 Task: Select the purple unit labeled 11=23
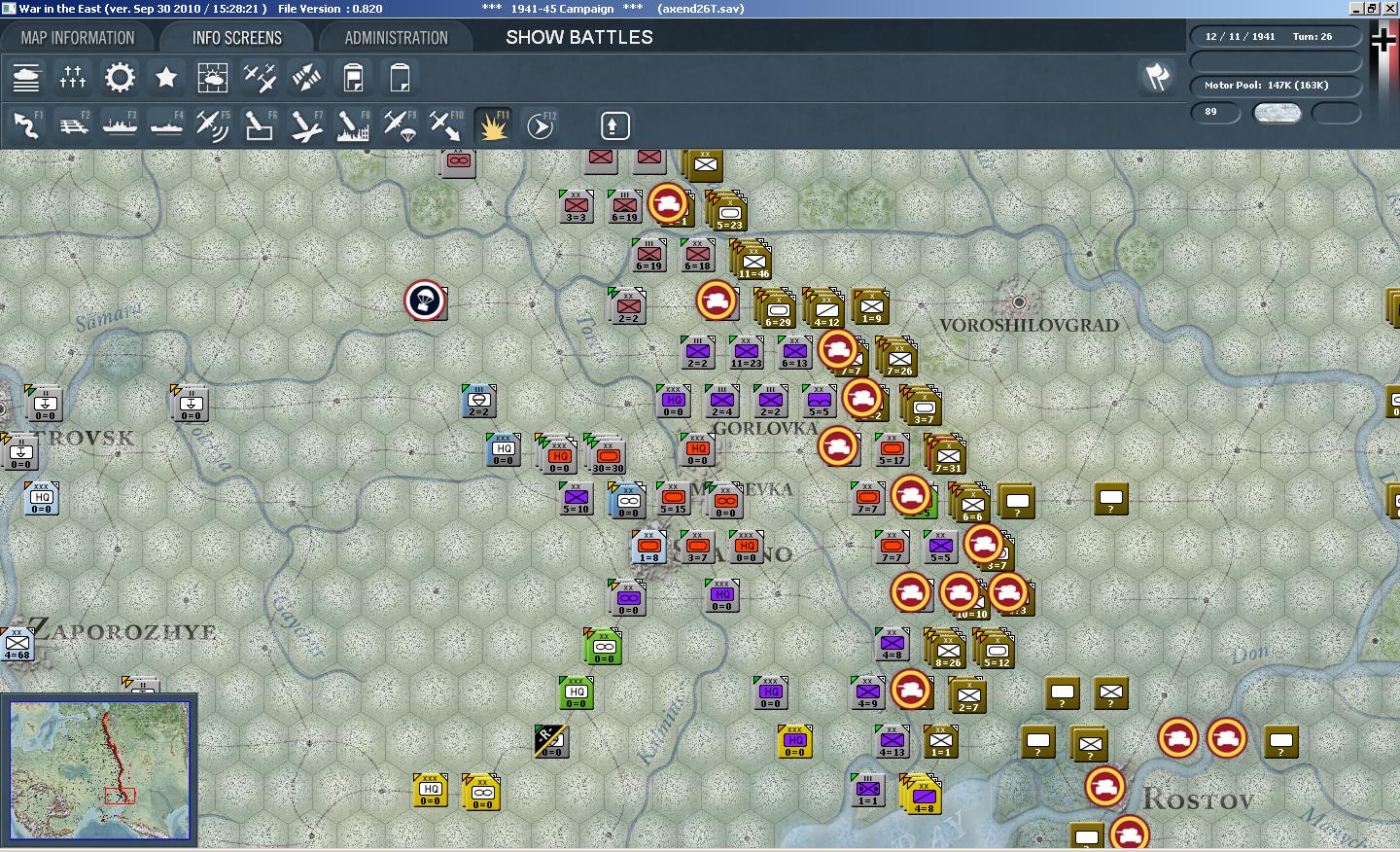coord(746,352)
